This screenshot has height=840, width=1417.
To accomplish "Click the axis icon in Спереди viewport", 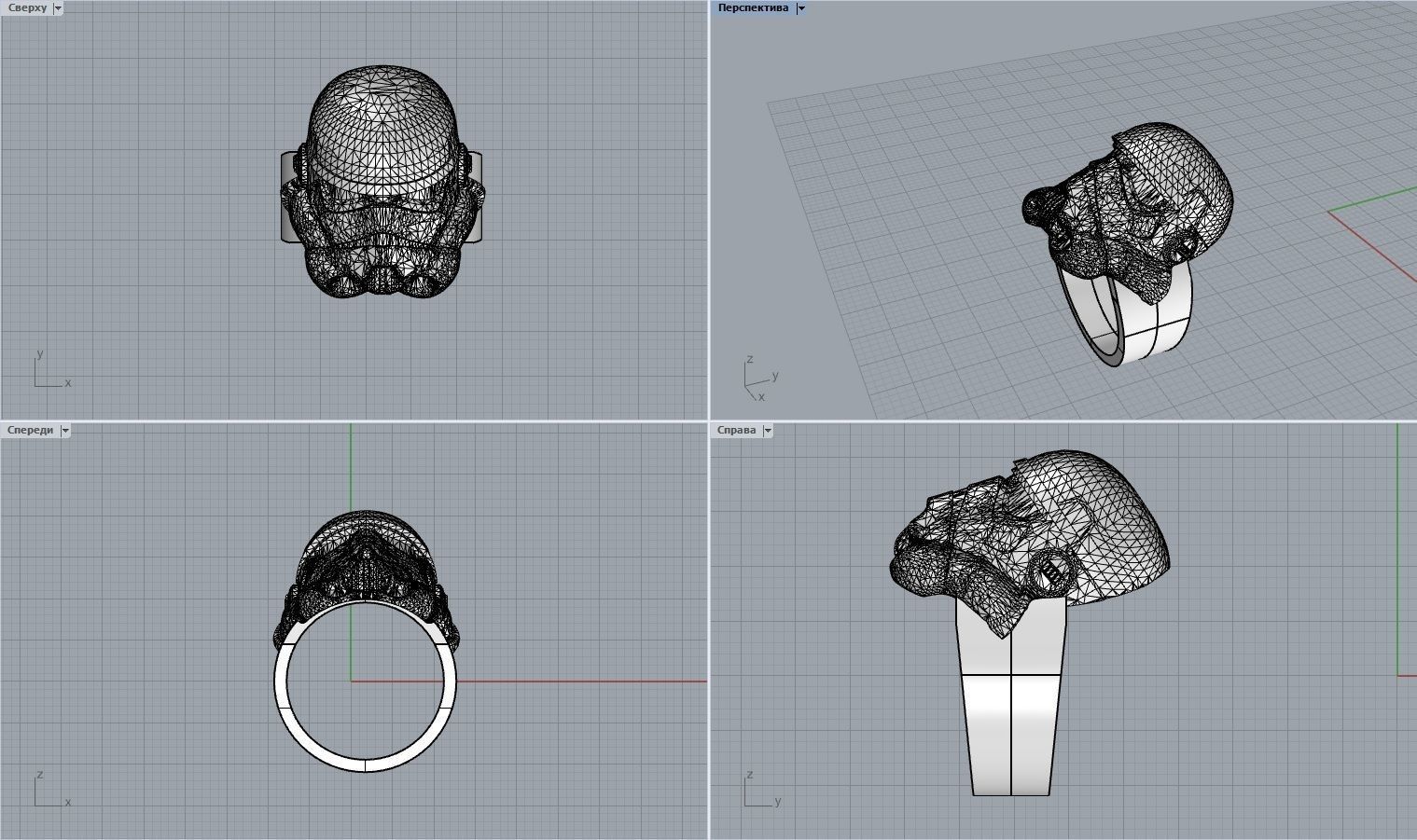I will point(51,789).
